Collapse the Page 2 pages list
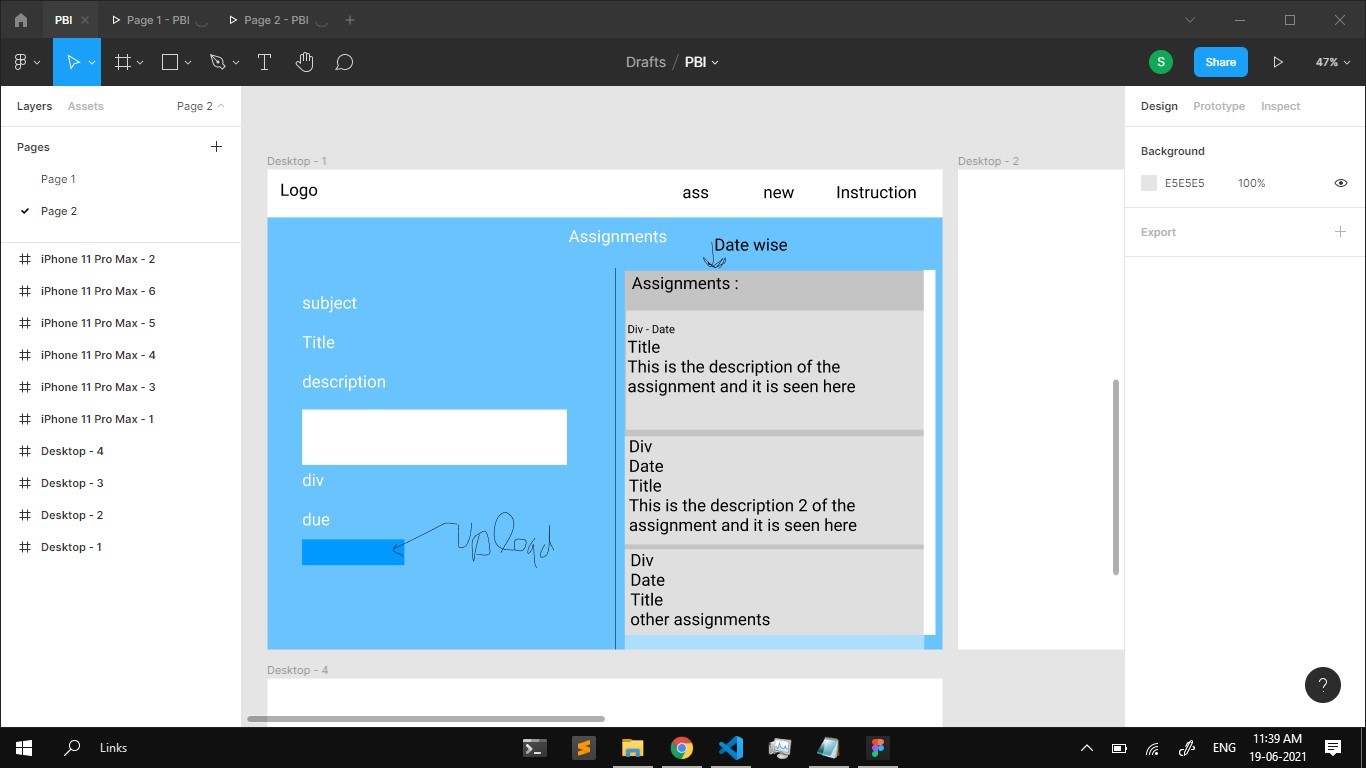This screenshot has width=1366, height=768. point(200,106)
